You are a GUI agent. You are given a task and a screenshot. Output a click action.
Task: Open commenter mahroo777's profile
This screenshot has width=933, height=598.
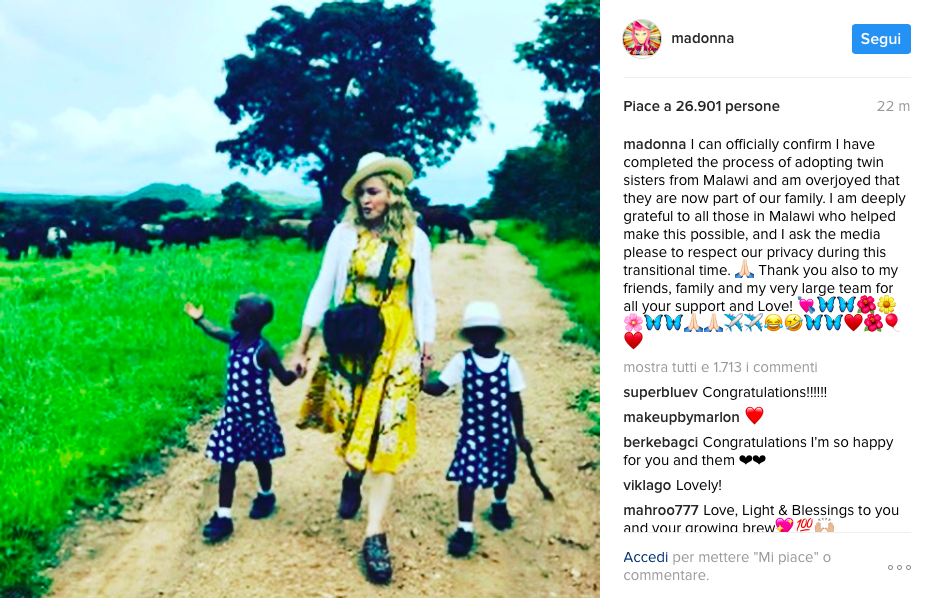660,510
